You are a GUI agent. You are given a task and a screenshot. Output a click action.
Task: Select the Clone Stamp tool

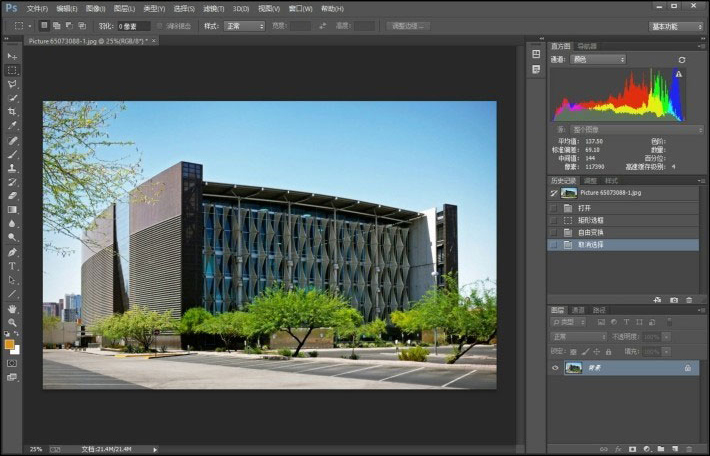12,168
